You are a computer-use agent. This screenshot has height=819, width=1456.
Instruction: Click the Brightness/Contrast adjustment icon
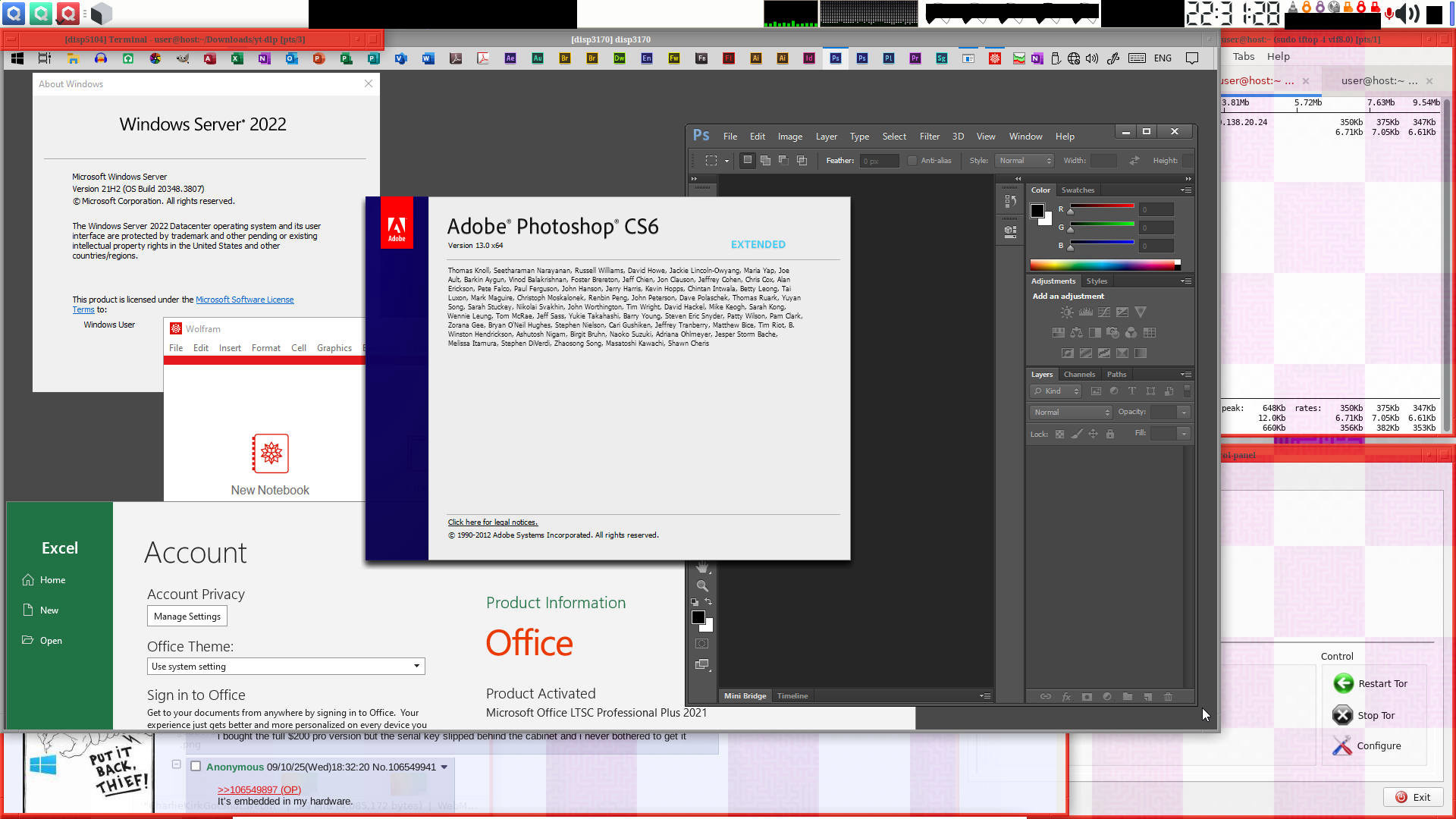1067,312
